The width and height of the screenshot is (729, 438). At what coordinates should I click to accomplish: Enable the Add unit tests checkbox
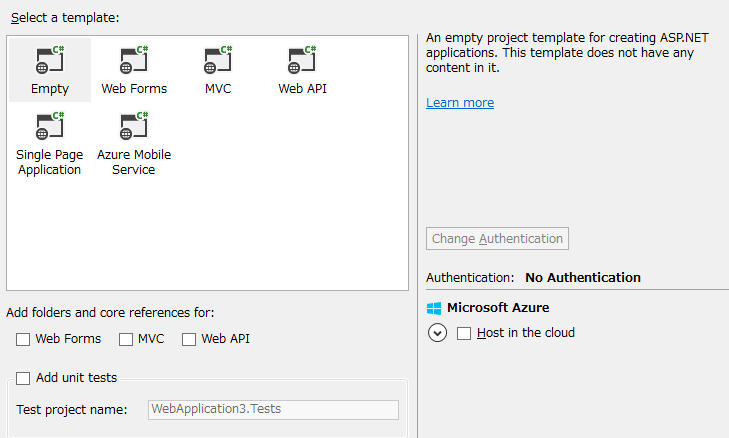click(x=23, y=378)
